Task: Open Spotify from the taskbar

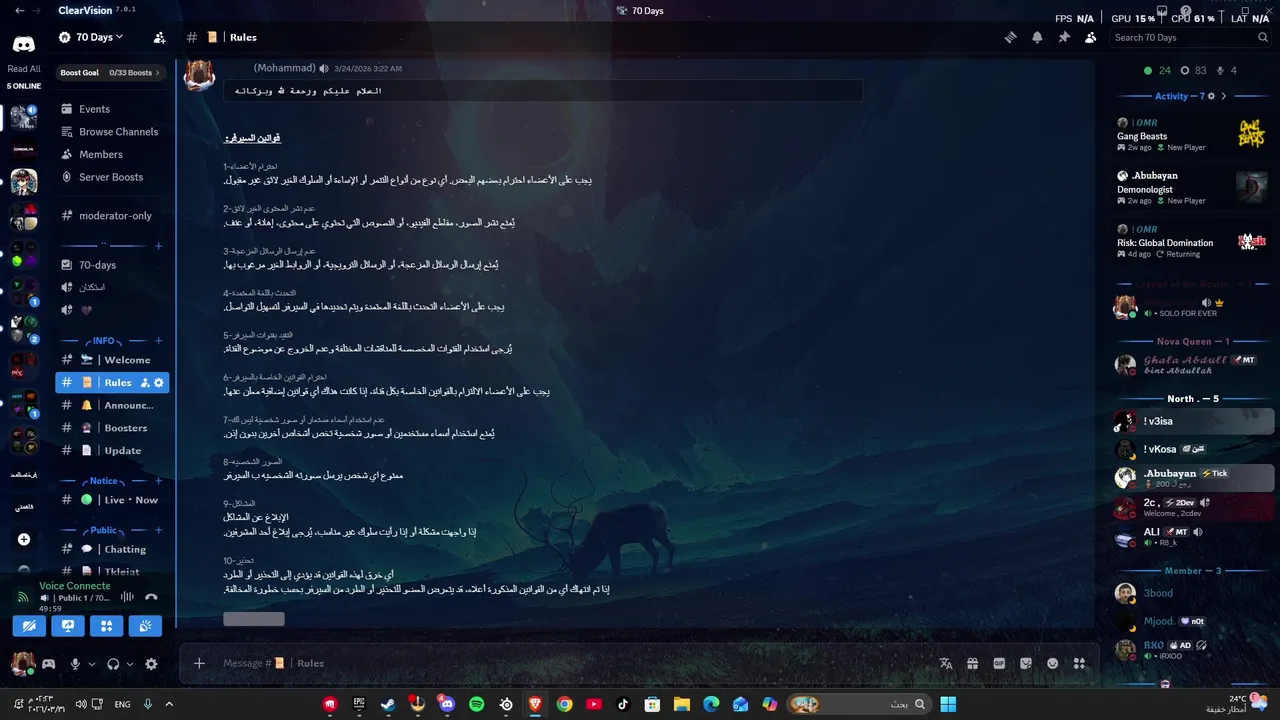Action: (x=477, y=704)
